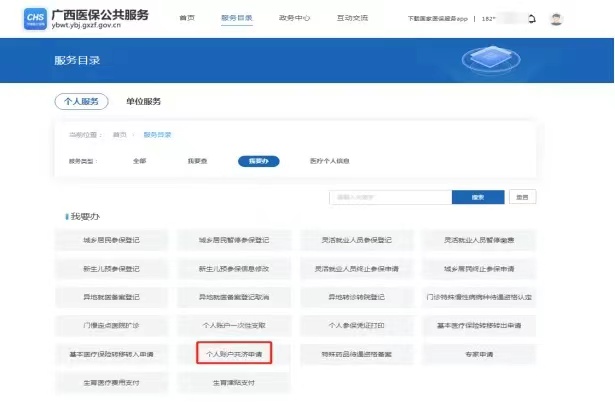This screenshot has height=405, width=615.
Task: Select the 医疗个人信息 filter
Action: point(329,160)
